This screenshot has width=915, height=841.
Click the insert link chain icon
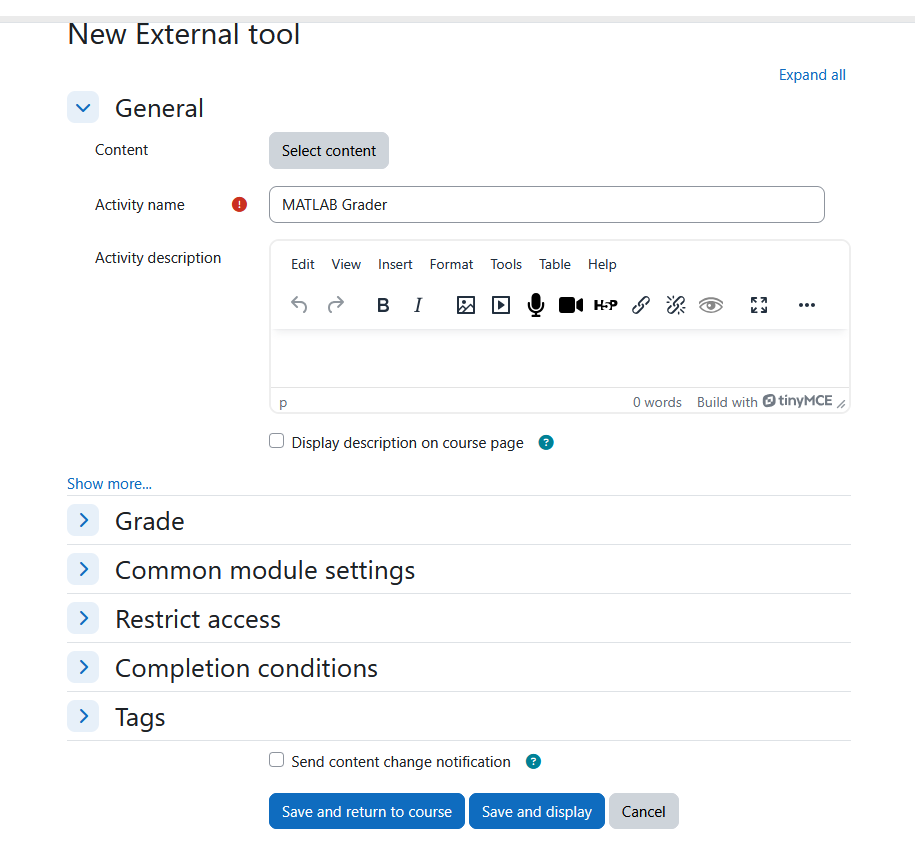click(x=641, y=305)
